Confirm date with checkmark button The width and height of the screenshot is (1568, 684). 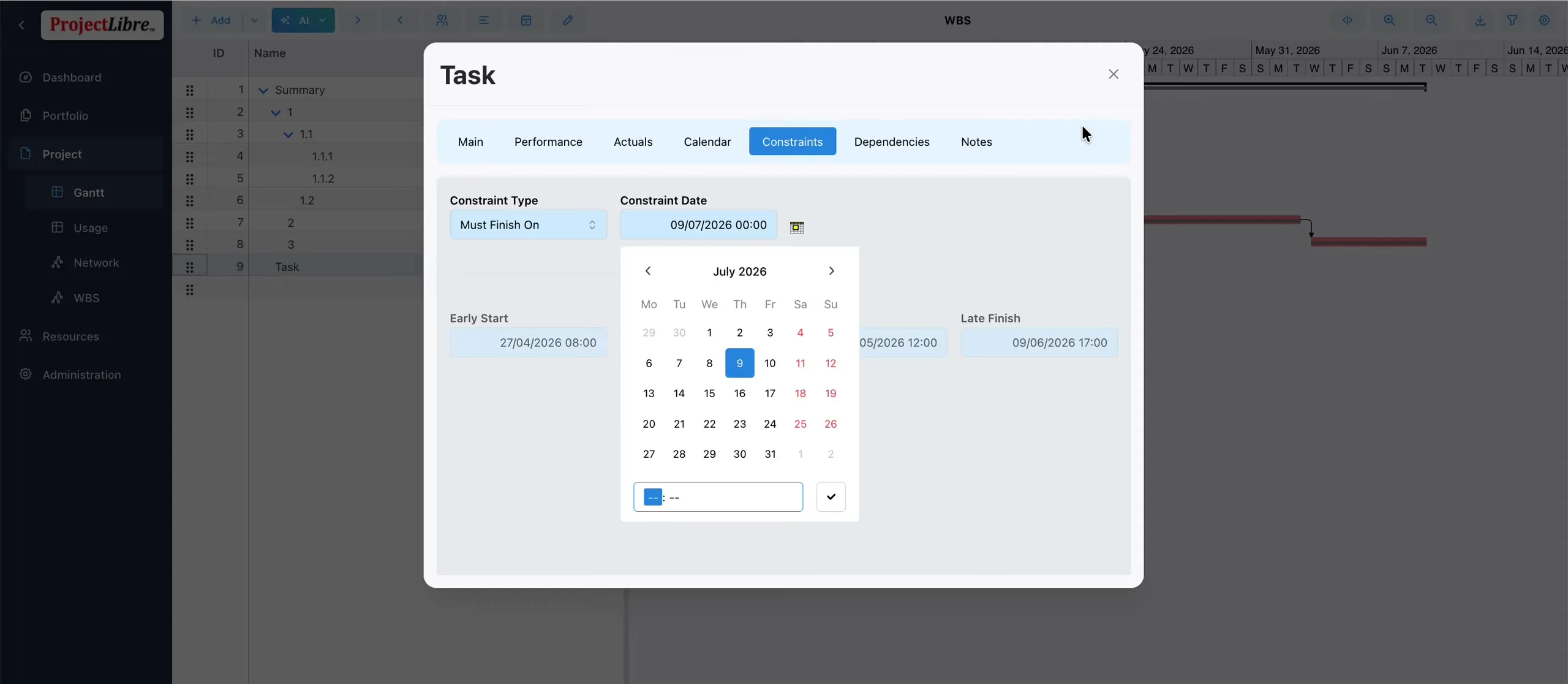(x=831, y=496)
